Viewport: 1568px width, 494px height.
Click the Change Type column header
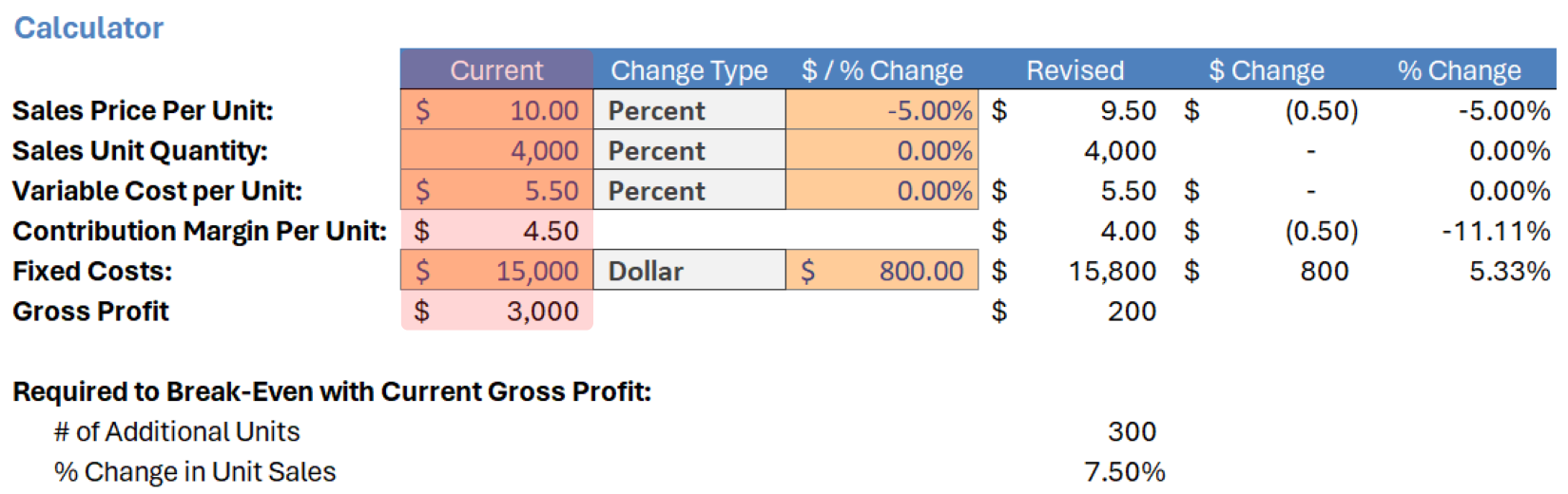tap(689, 69)
